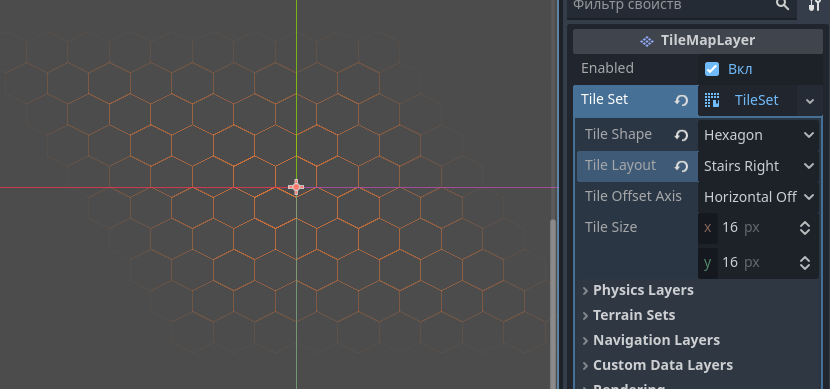
Task: Click the Tile Size label
Action: [x=611, y=227]
